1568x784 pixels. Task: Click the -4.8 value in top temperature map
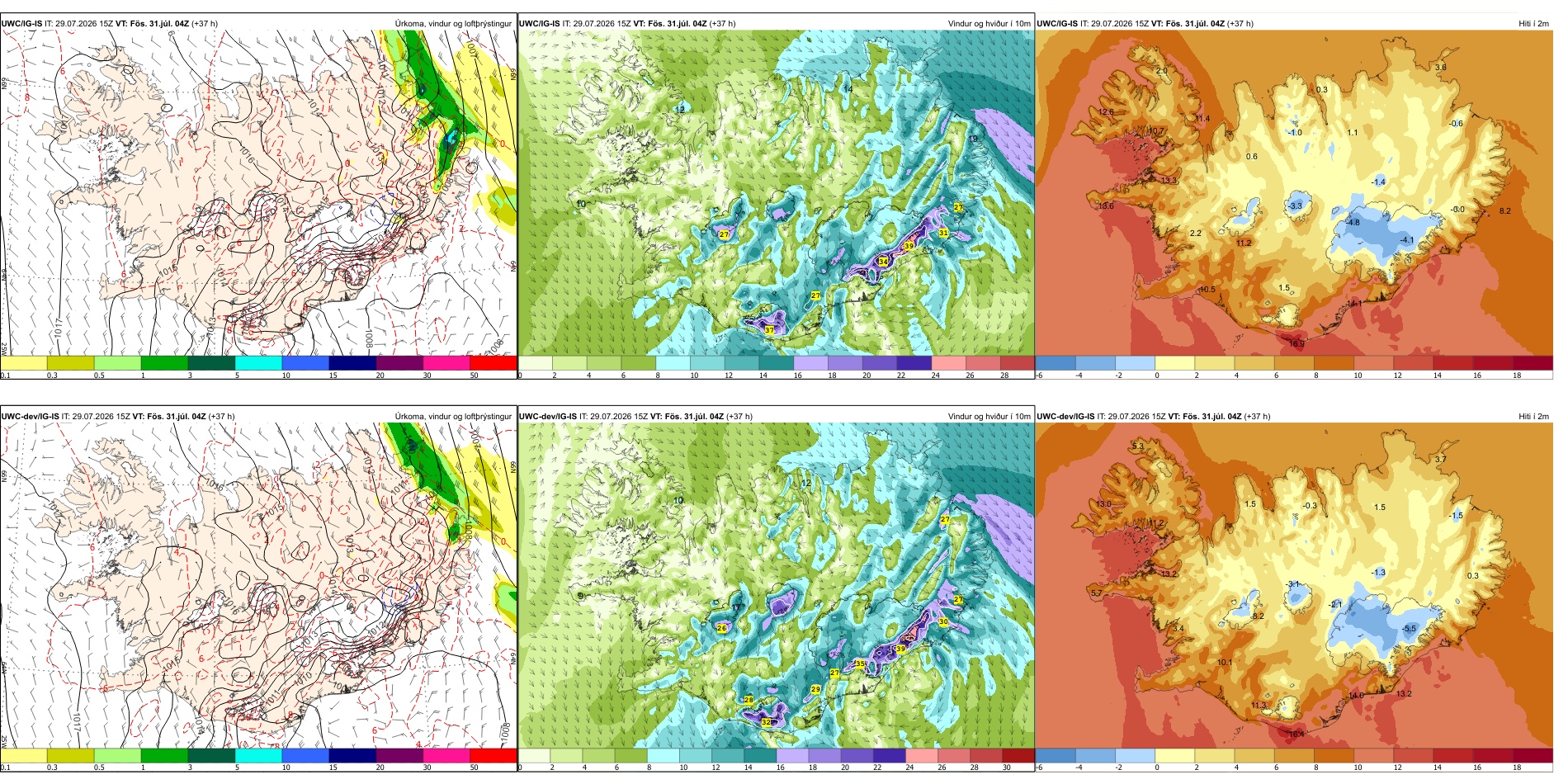point(1353,223)
